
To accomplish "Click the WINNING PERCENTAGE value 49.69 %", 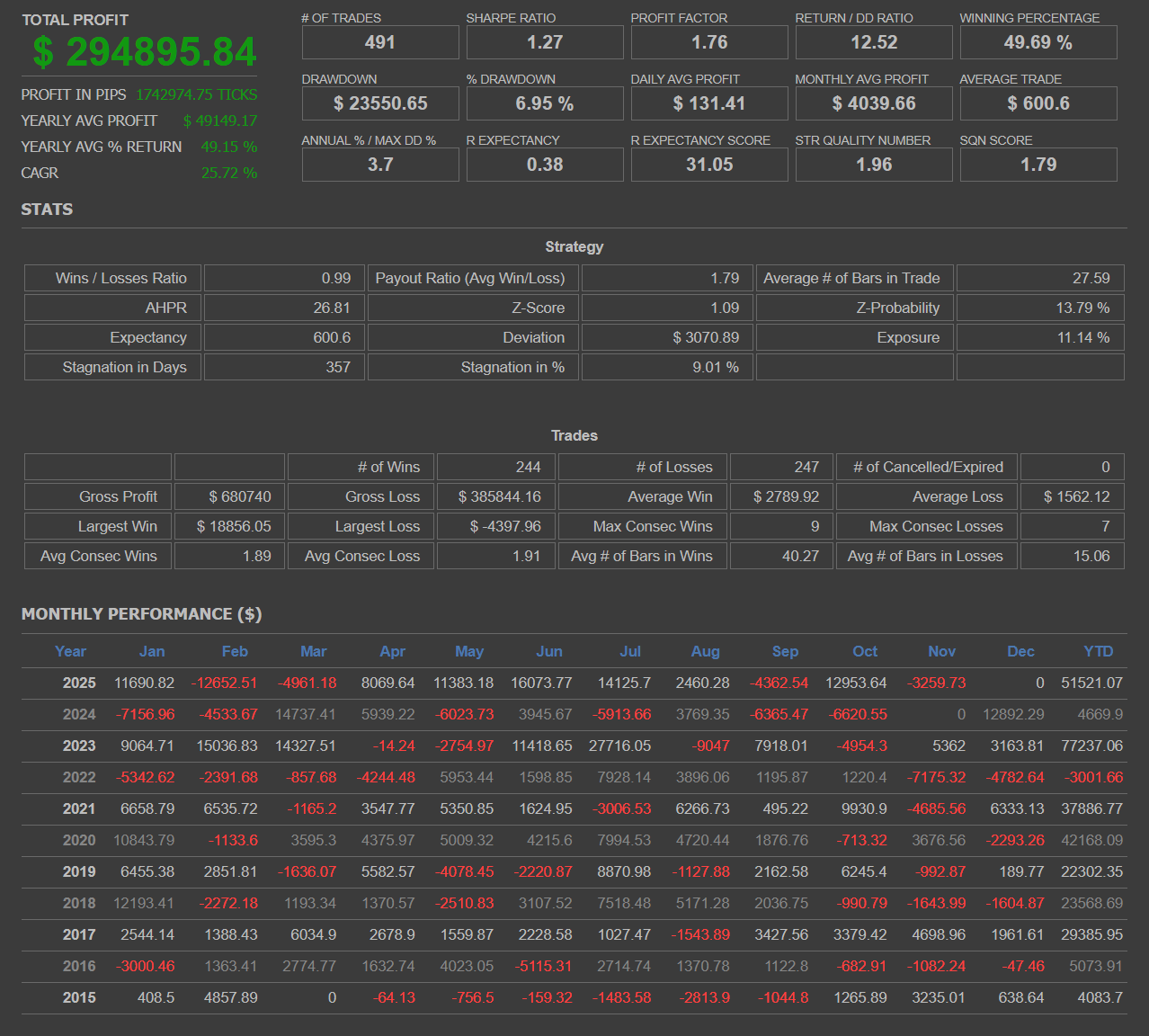I will coord(1038,41).
